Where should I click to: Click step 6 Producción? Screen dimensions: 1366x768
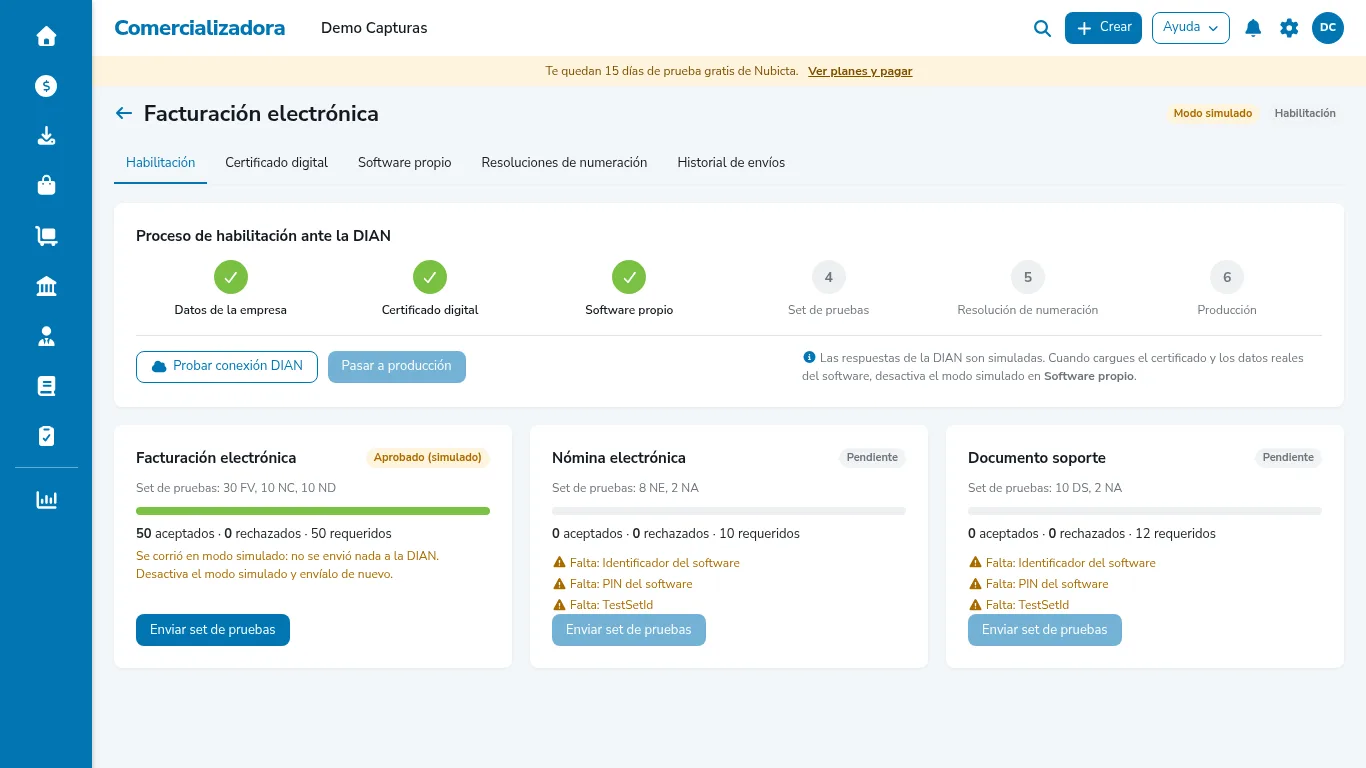tap(1227, 288)
